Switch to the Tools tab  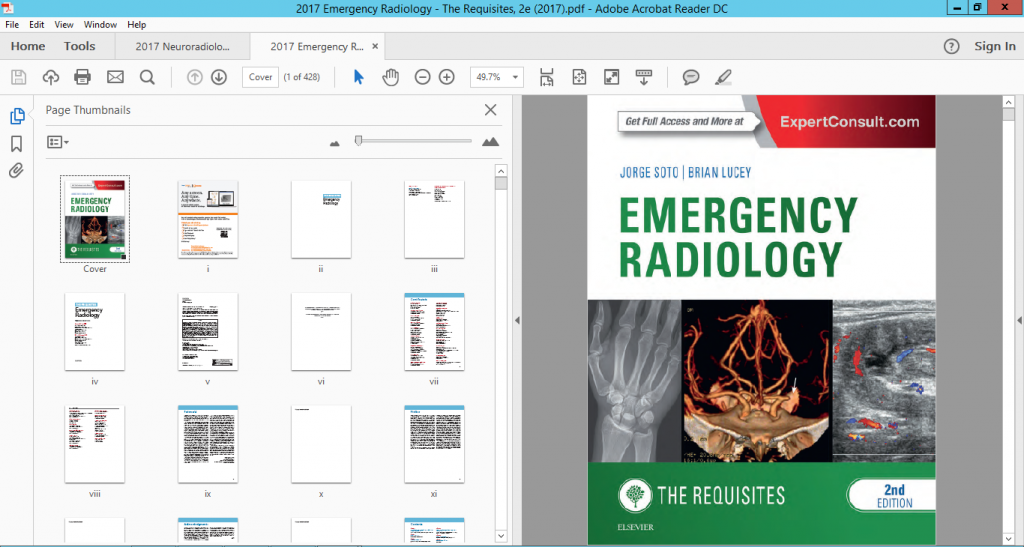(80, 46)
